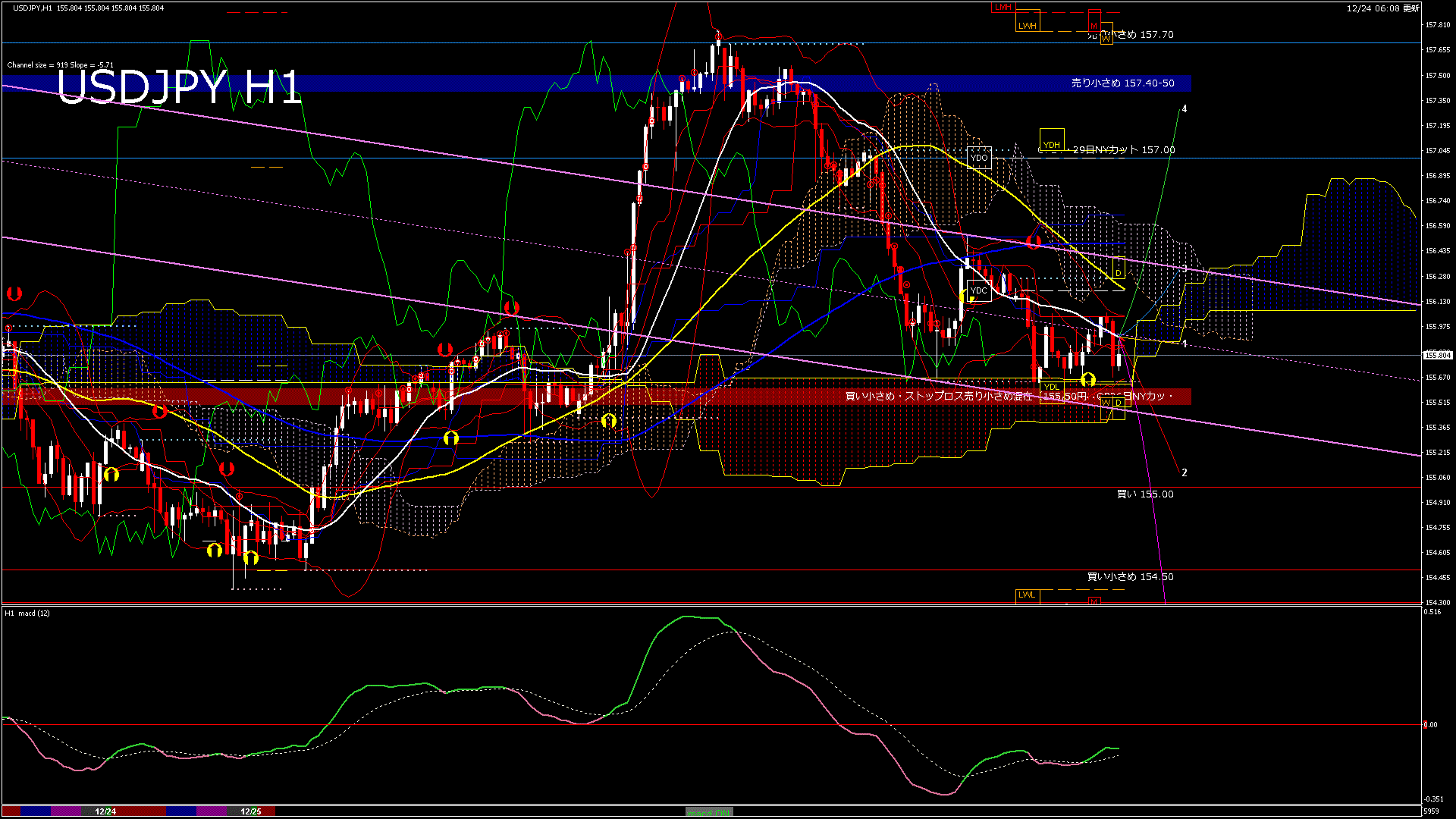The image size is (1456, 819).
Task: Click the H1 macd (12) indicator label
Action: tap(27, 613)
